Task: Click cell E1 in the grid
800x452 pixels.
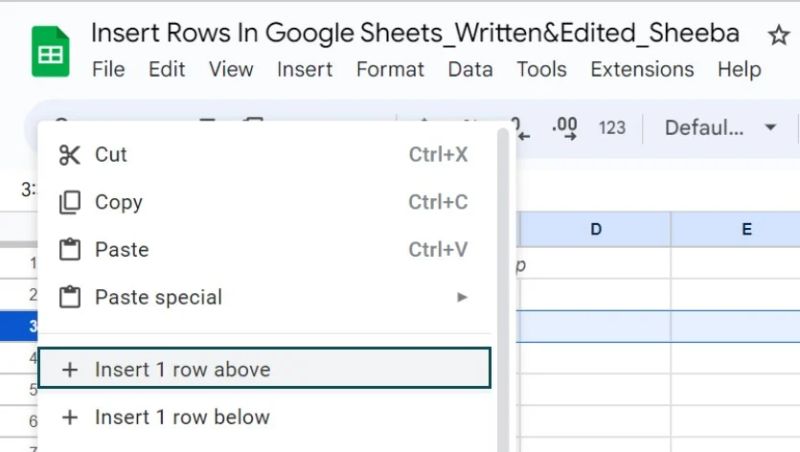Action: pyautogui.click(x=735, y=263)
